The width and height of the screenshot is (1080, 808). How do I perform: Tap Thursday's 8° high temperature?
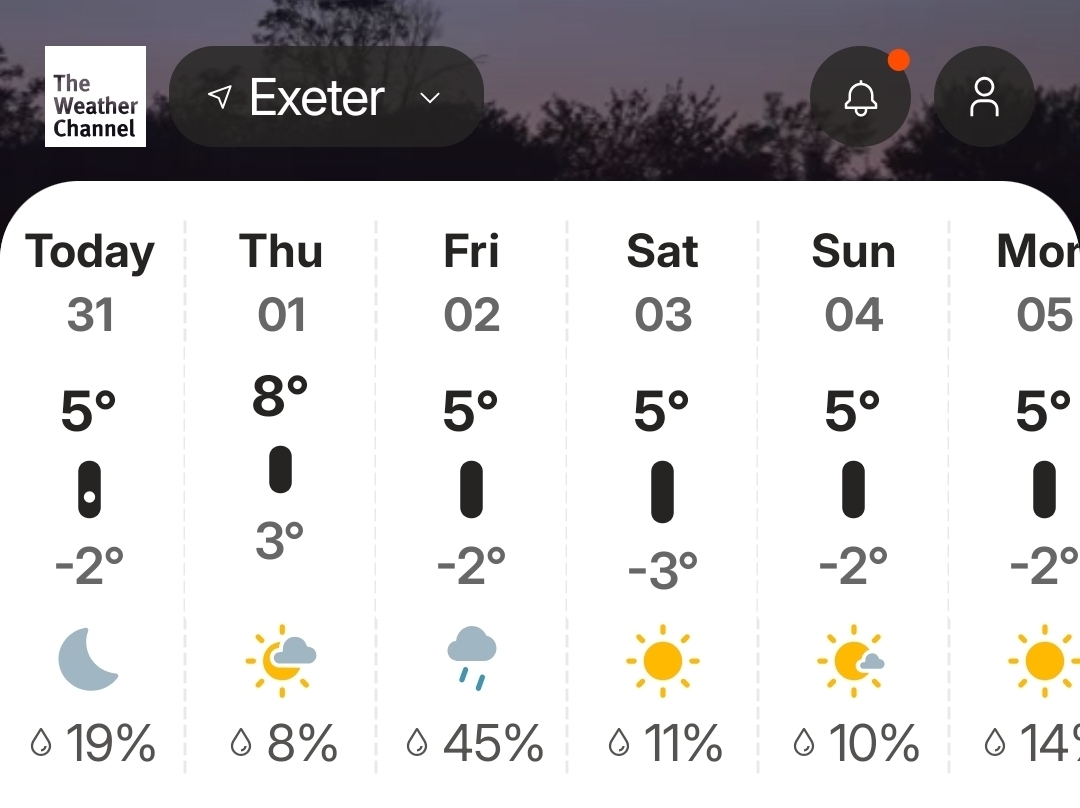(280, 396)
